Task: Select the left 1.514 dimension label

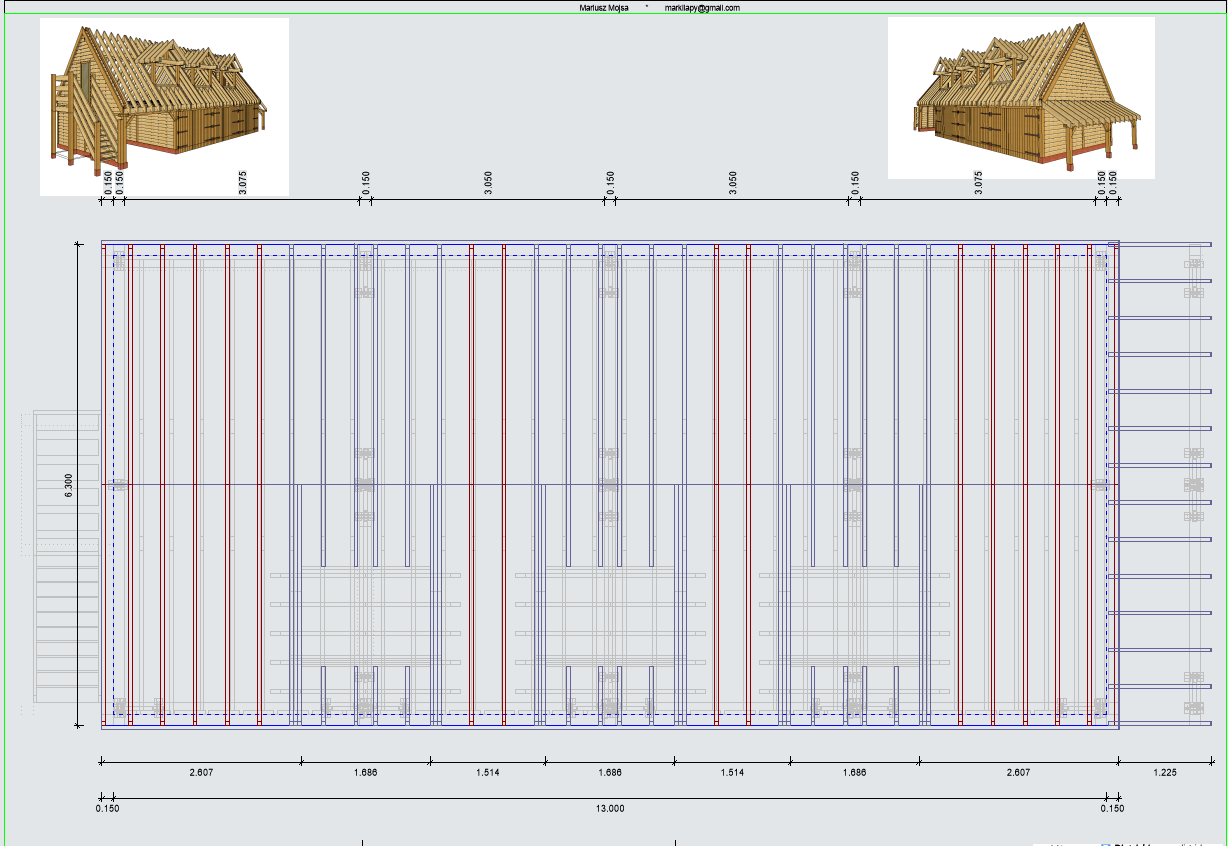Action: pyautogui.click(x=488, y=773)
